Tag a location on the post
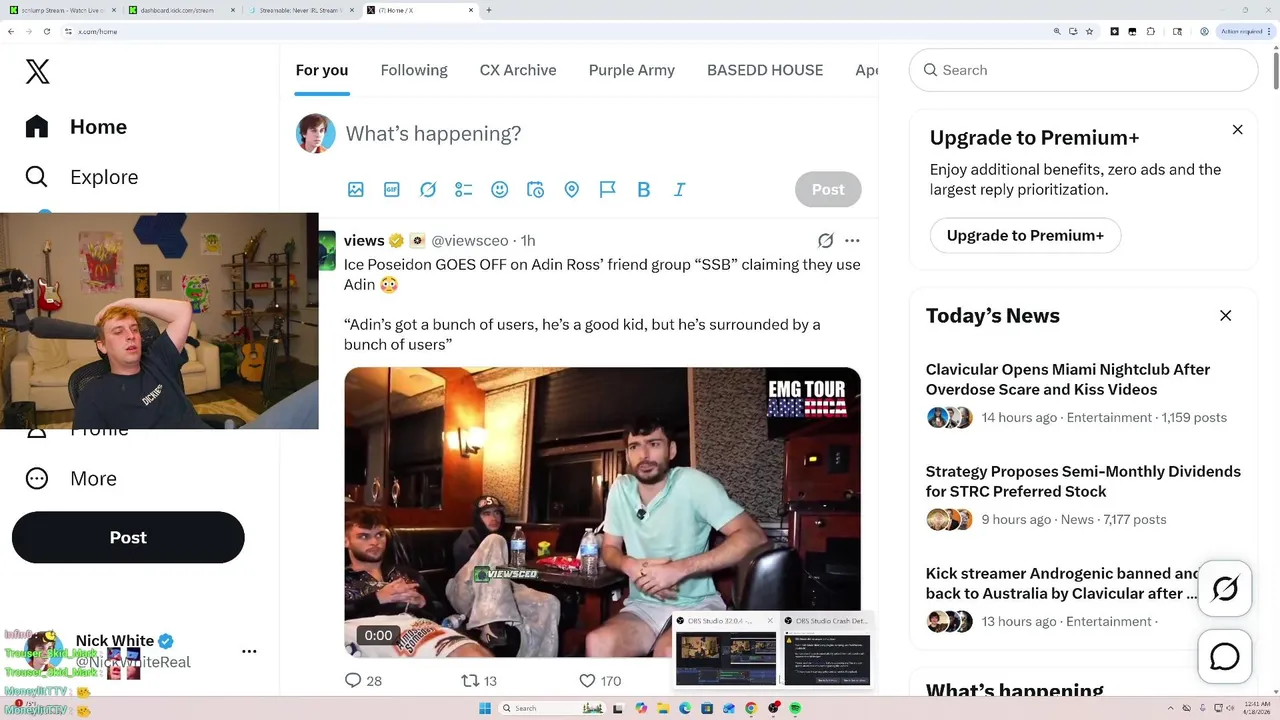The image size is (1280, 720). [571, 189]
